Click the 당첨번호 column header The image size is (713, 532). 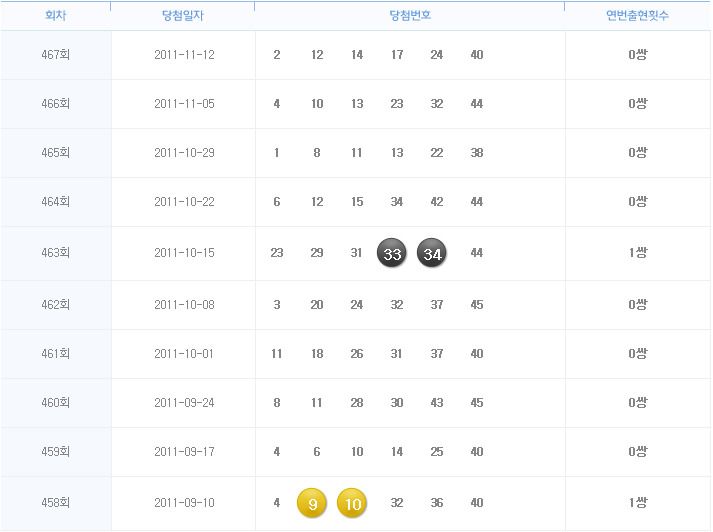[x=410, y=15]
